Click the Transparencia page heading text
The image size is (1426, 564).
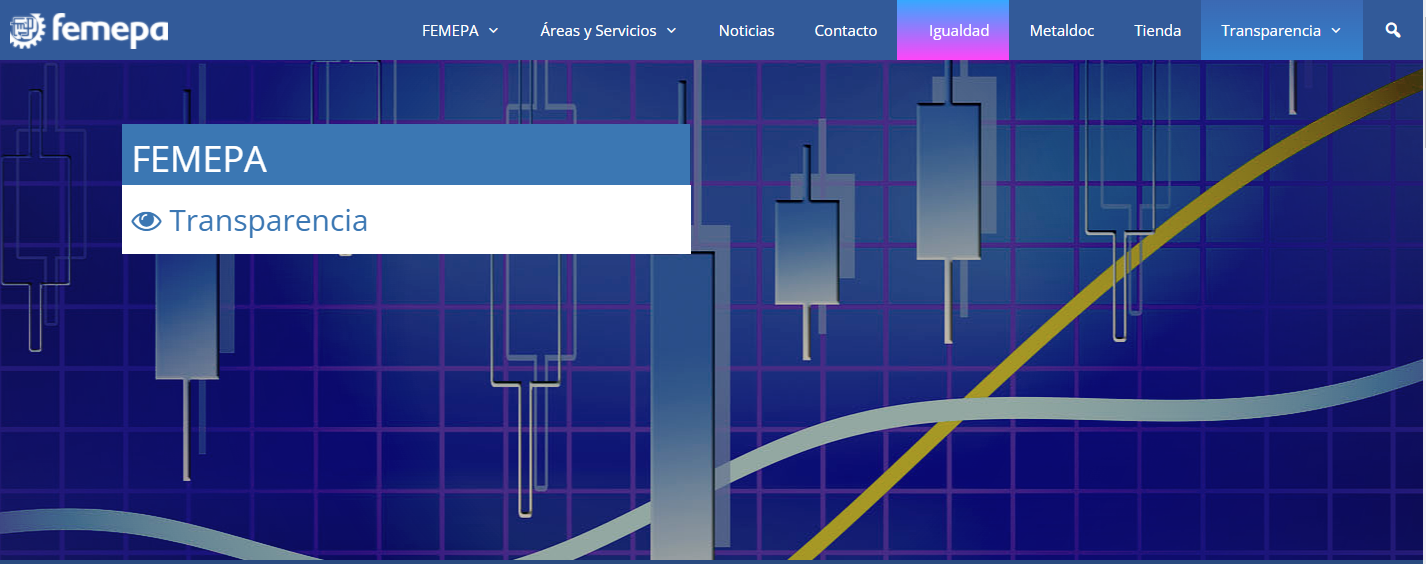268,220
